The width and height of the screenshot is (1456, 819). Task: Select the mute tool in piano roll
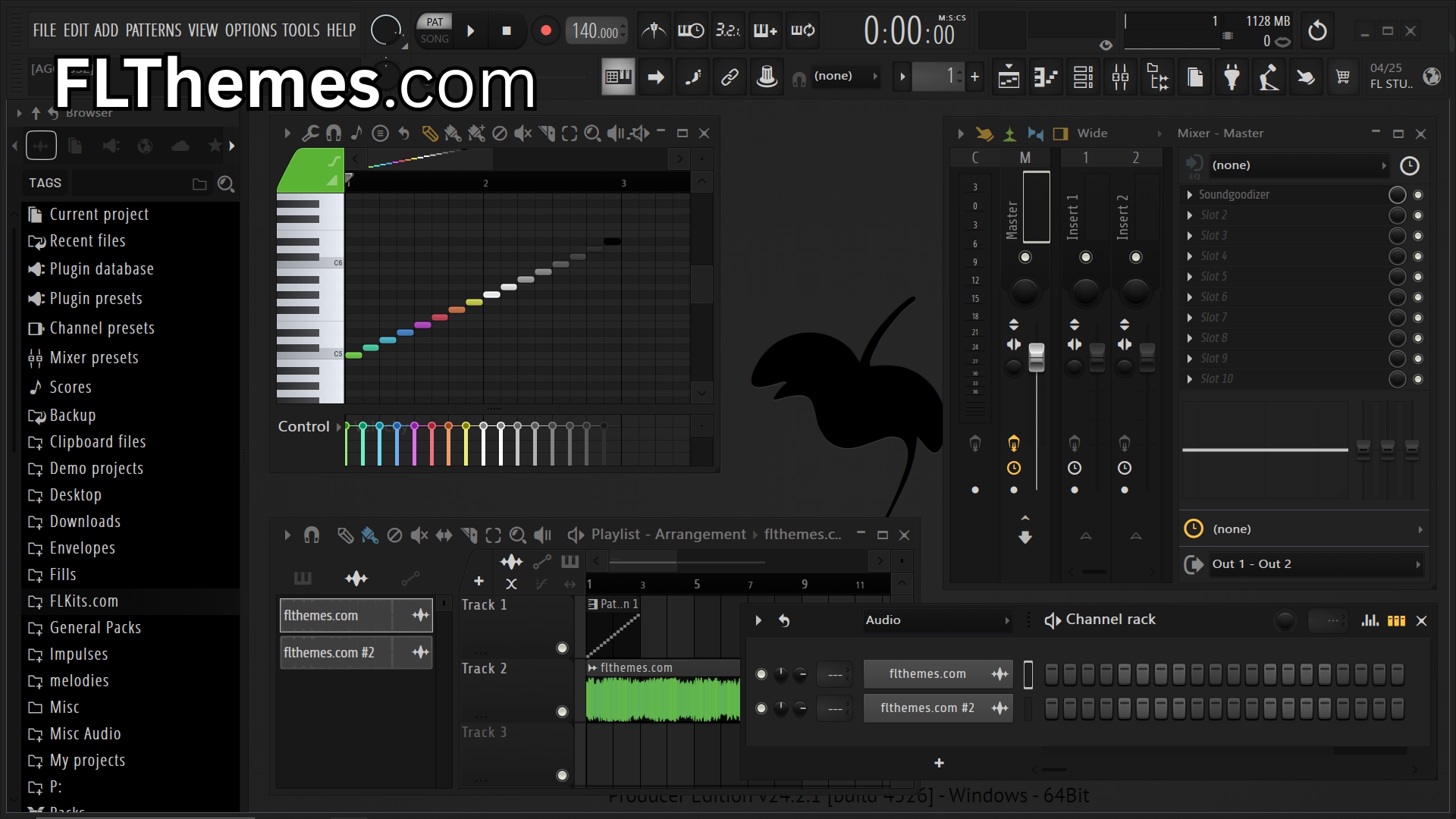tap(522, 133)
